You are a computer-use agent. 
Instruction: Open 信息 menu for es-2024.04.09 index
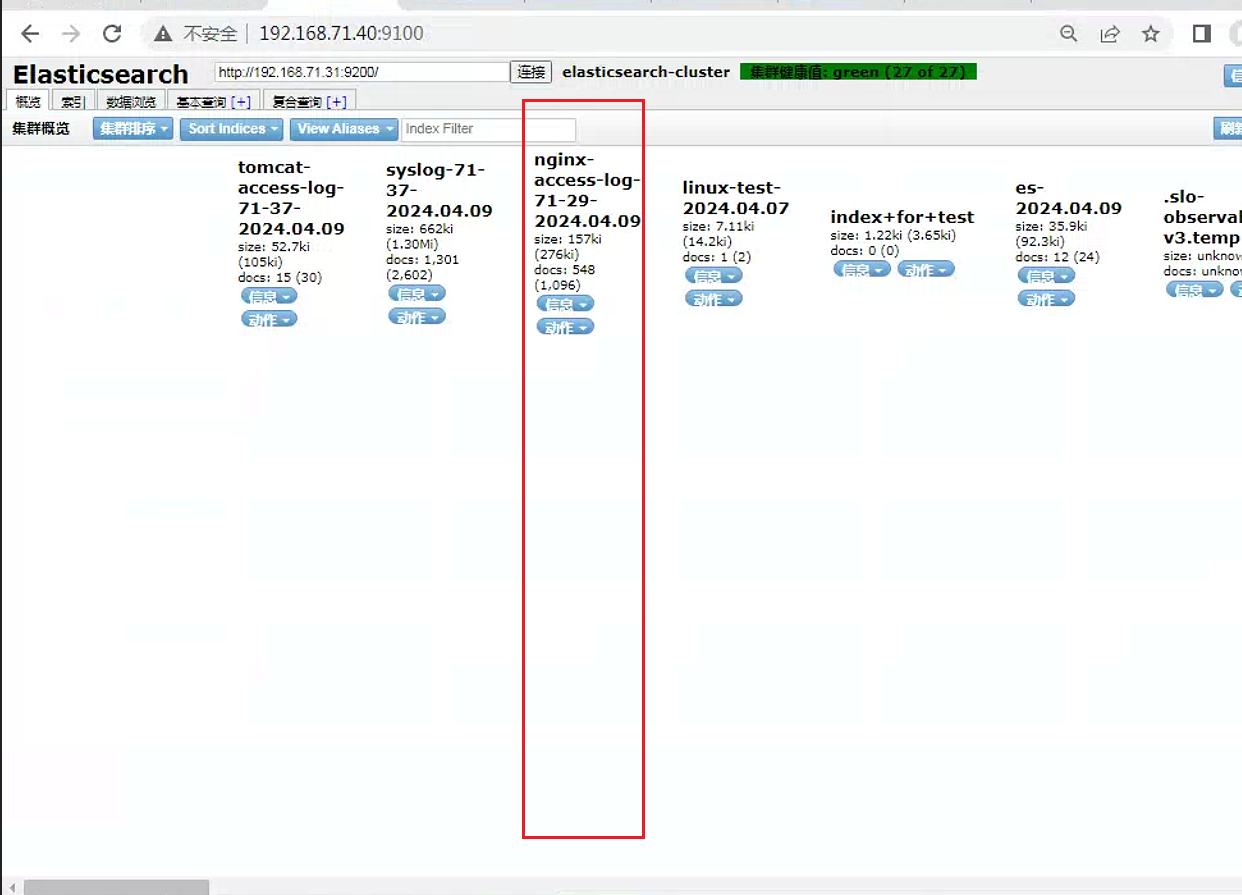[x=1047, y=276]
